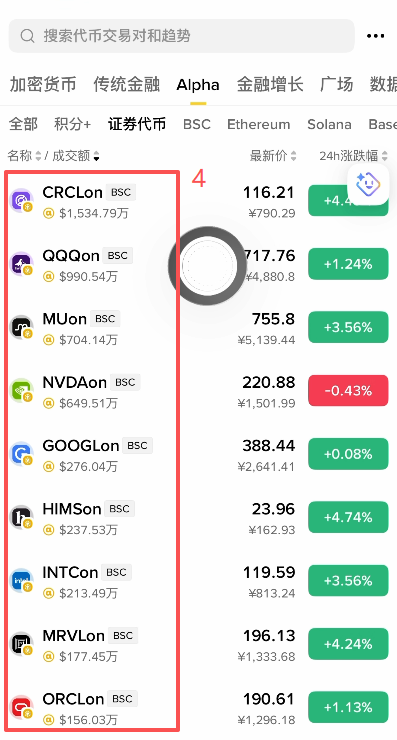Sort by 成交额 volume arrow
The width and height of the screenshot is (397, 740).
[96, 156]
